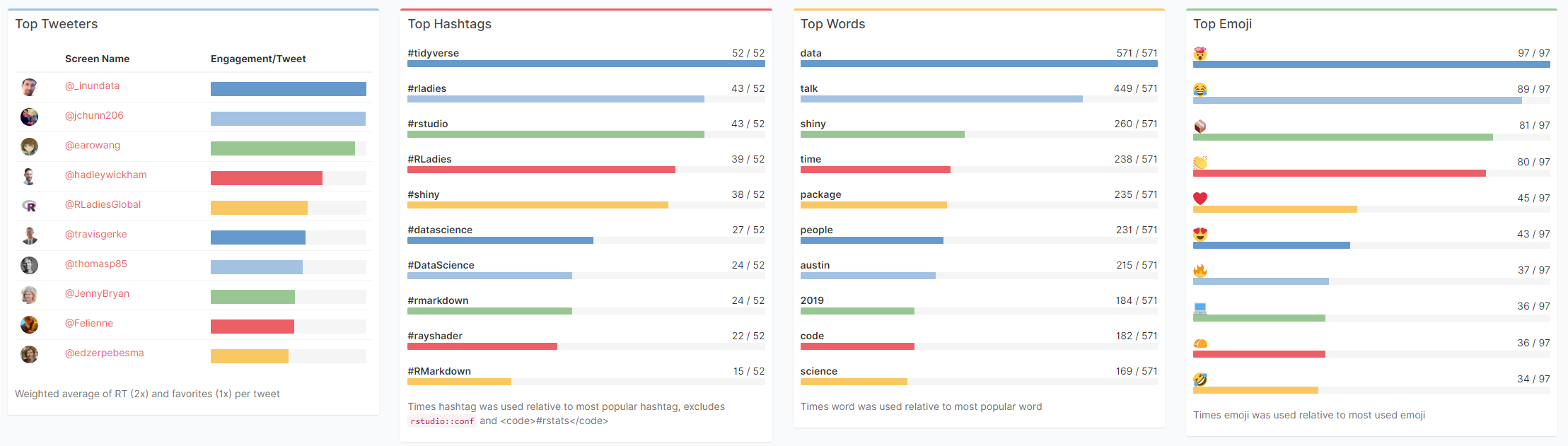Visit @JennyBryan's profile link

(x=97, y=293)
